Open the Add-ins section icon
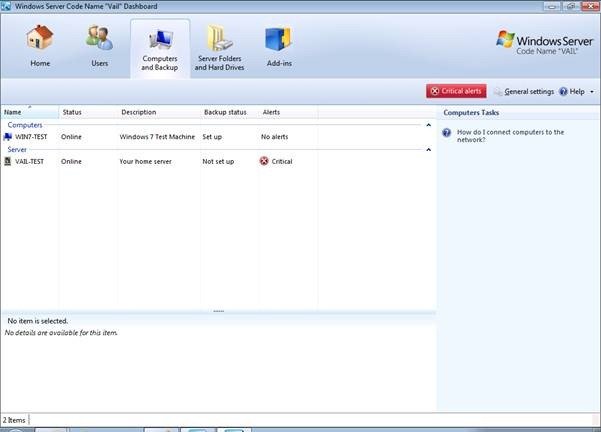601x432 pixels. click(279, 39)
